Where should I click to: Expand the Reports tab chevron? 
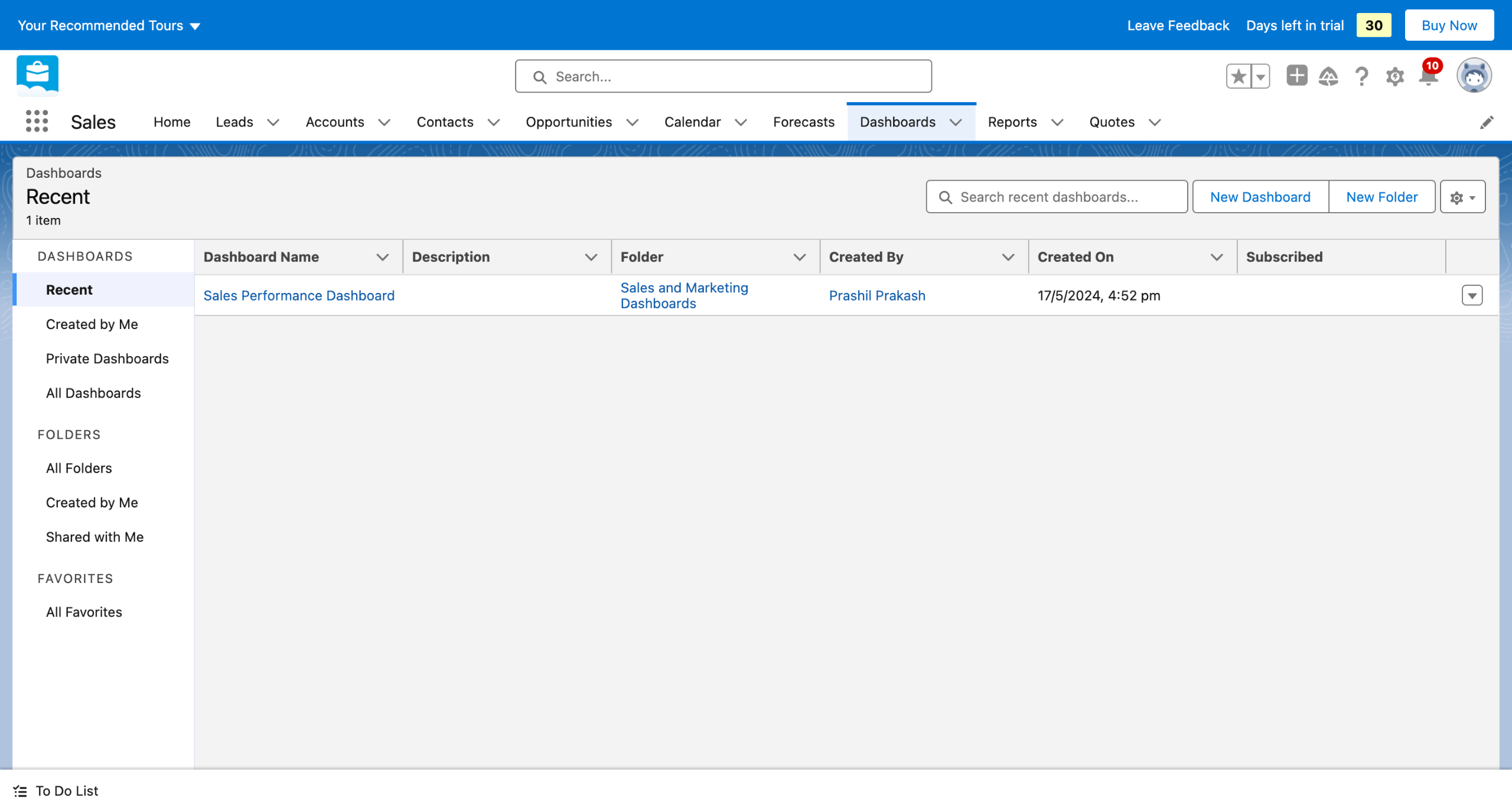(1057, 122)
